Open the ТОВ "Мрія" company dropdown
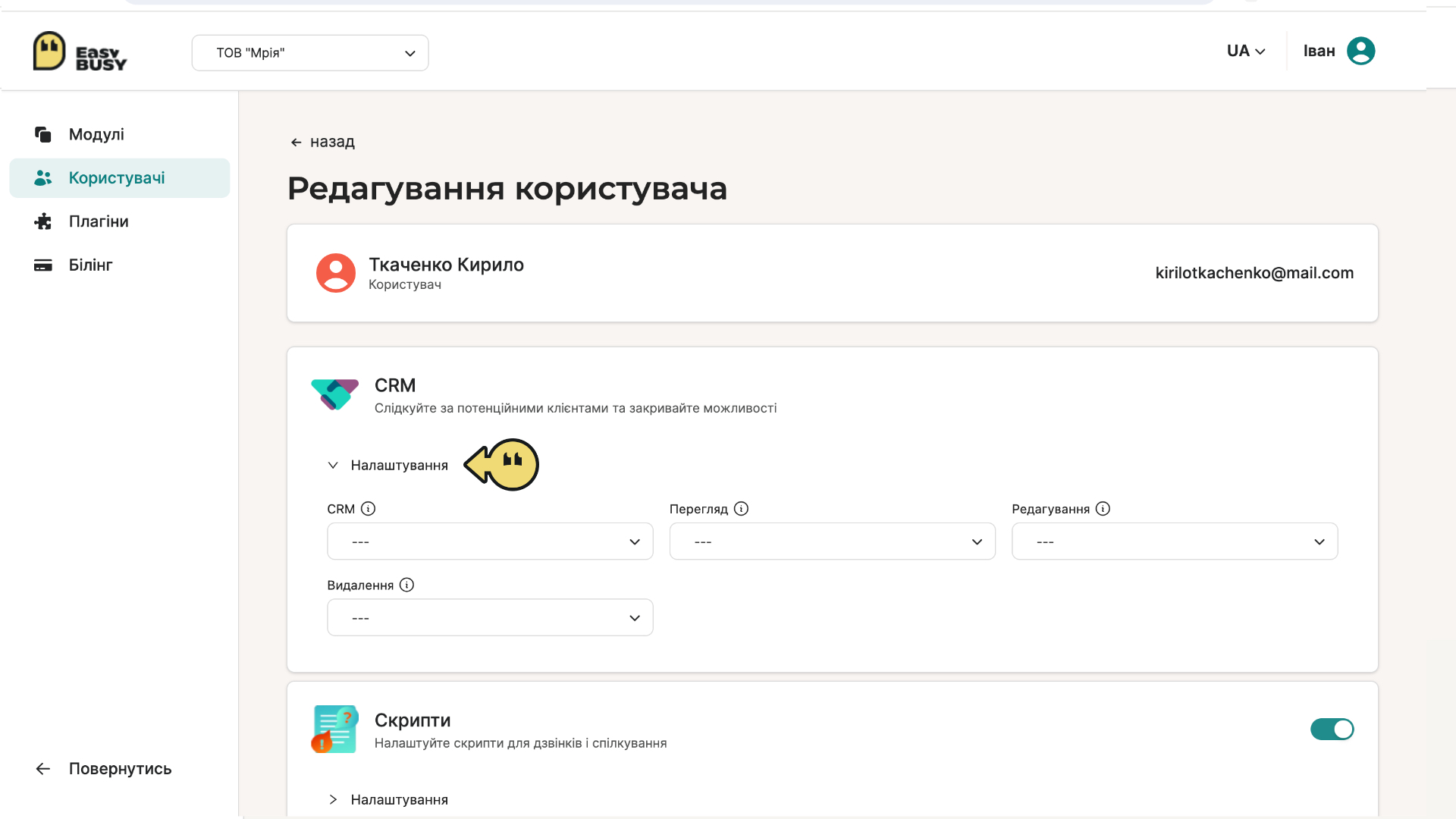The image size is (1456, 819). (x=310, y=53)
